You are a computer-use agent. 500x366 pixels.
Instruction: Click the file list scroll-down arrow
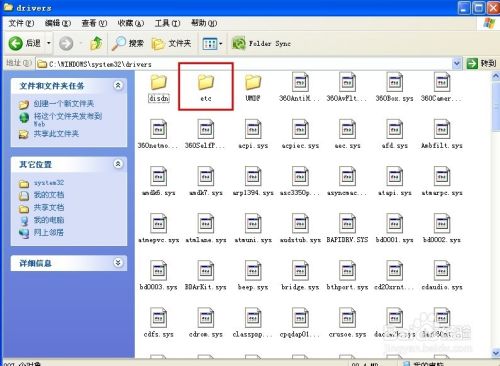point(496,353)
